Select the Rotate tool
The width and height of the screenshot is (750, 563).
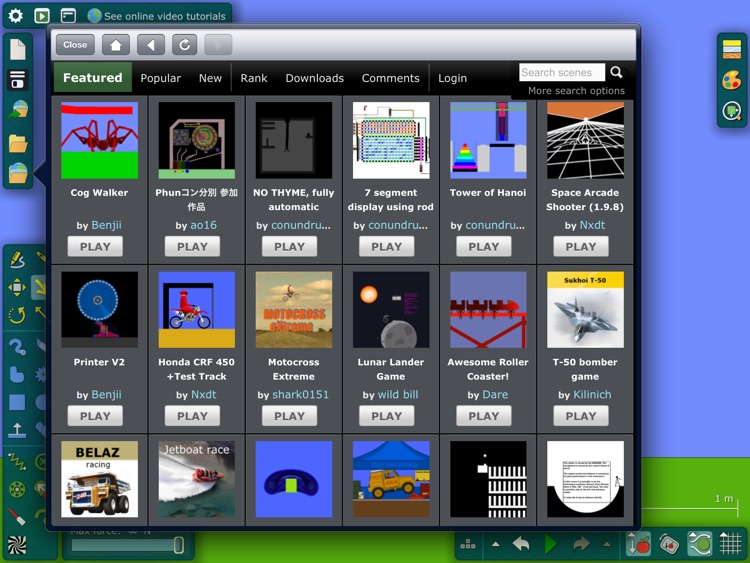tap(17, 315)
